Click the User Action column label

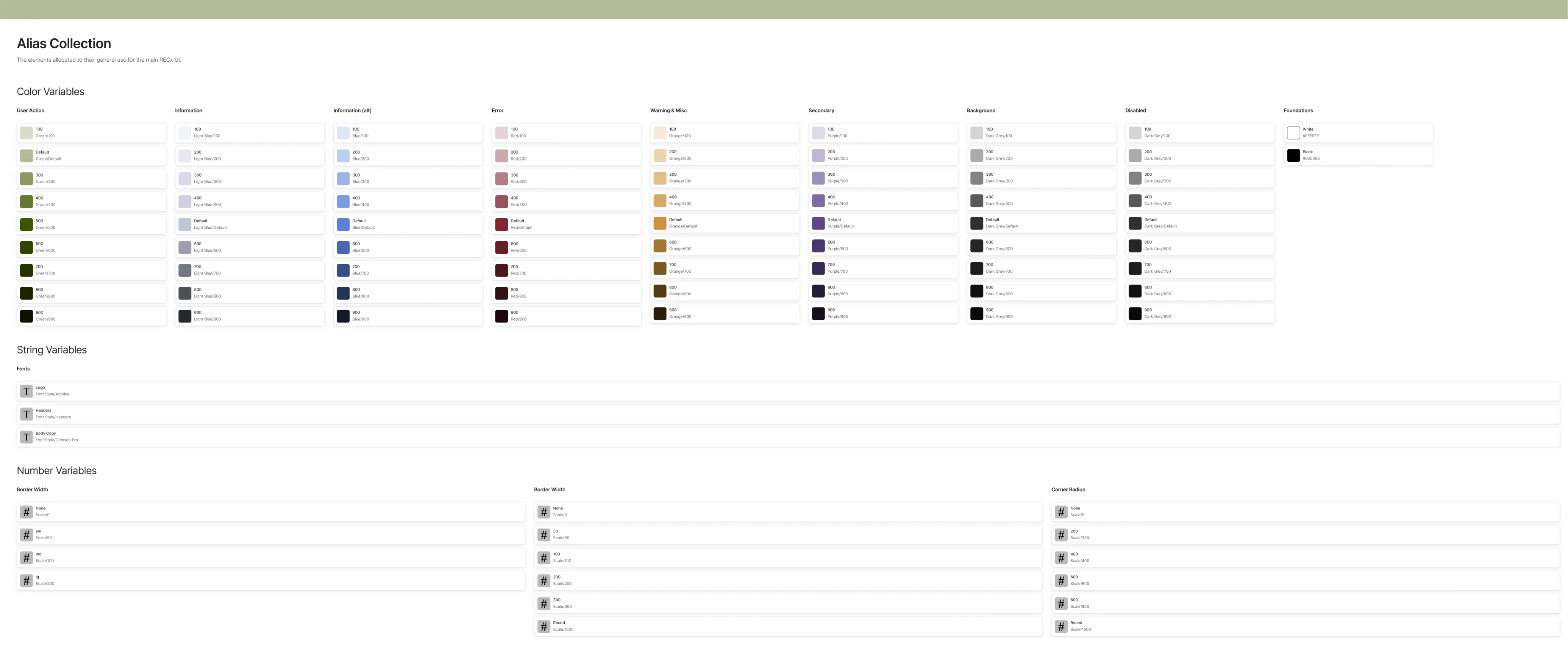(x=31, y=110)
